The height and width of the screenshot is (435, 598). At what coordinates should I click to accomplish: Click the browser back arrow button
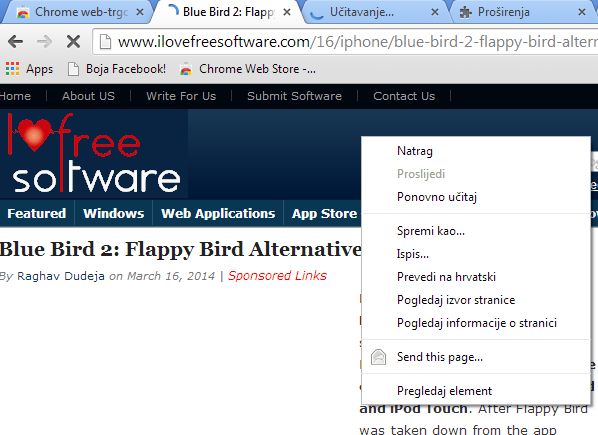(15, 42)
